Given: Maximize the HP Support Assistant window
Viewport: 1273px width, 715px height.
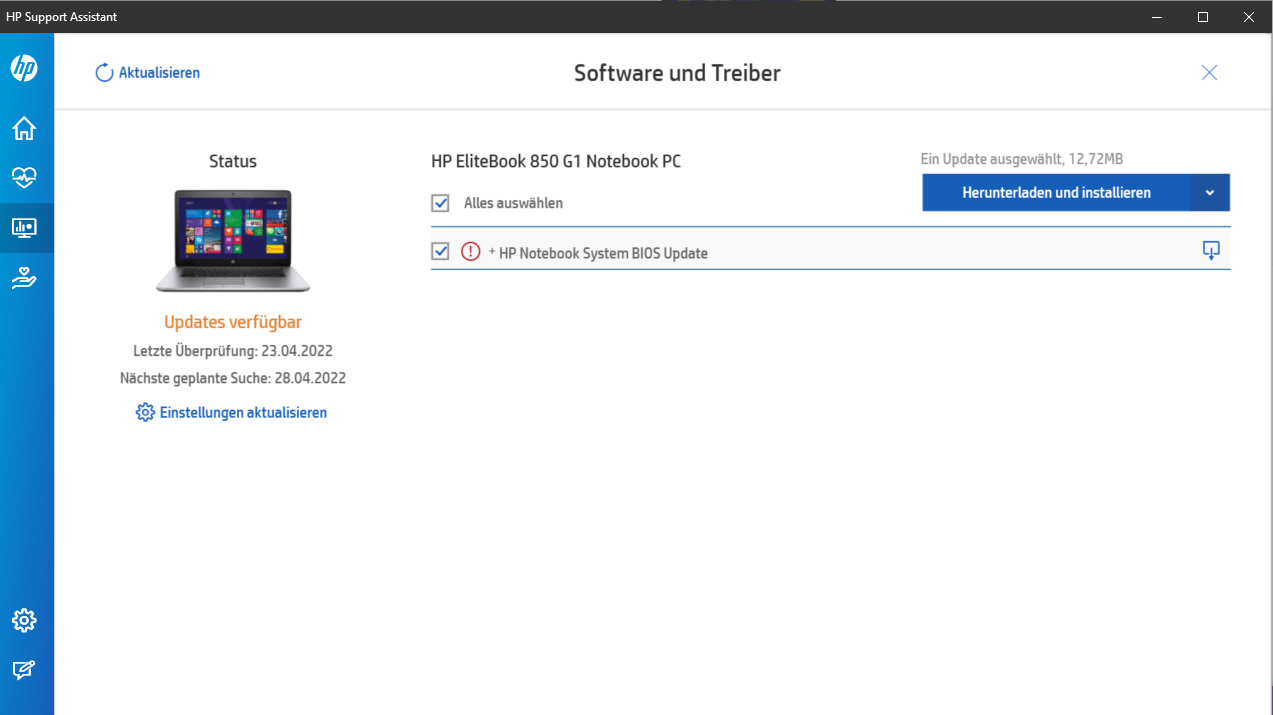Looking at the screenshot, I should click(x=1203, y=17).
